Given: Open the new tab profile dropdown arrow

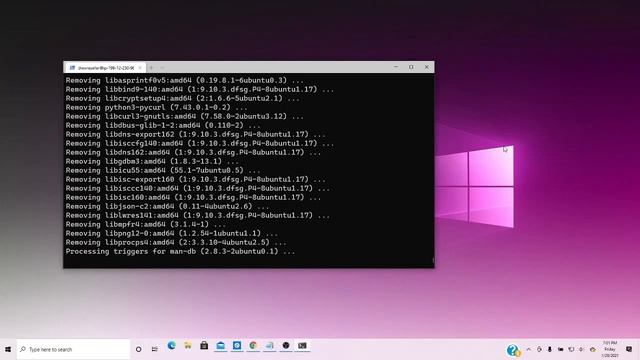Looking at the screenshot, I should click(162, 68).
